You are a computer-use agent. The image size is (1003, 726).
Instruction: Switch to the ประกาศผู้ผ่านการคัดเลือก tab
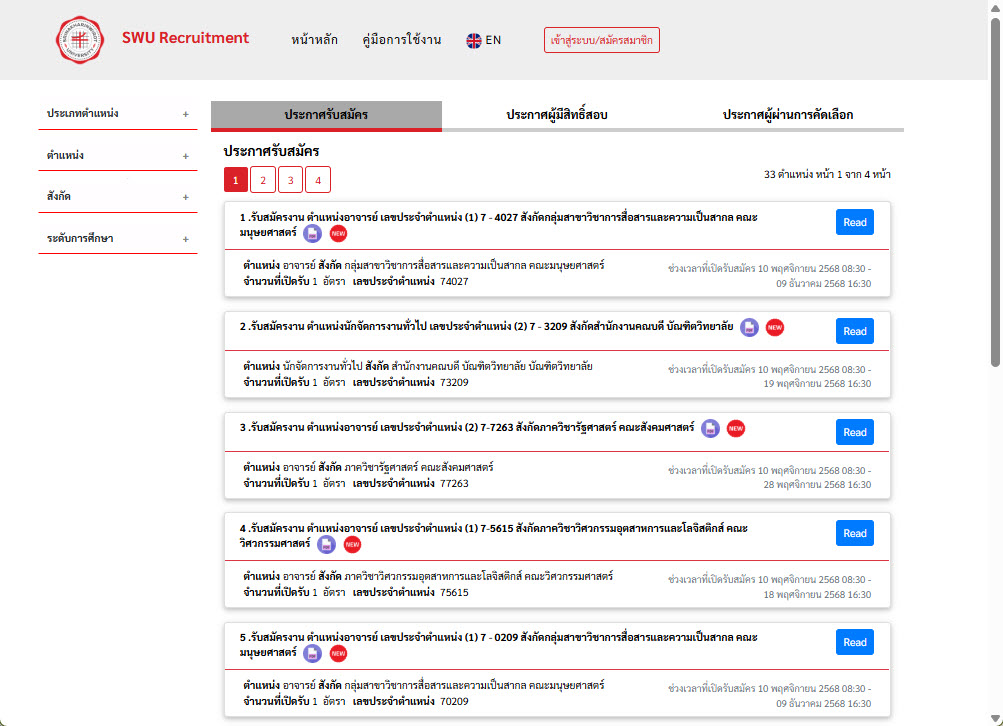coord(787,115)
